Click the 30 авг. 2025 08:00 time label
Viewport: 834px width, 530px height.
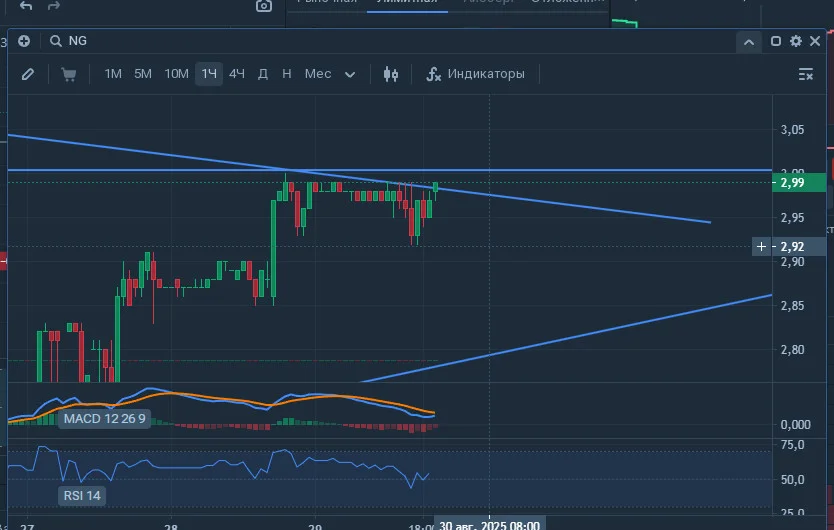[489, 525]
